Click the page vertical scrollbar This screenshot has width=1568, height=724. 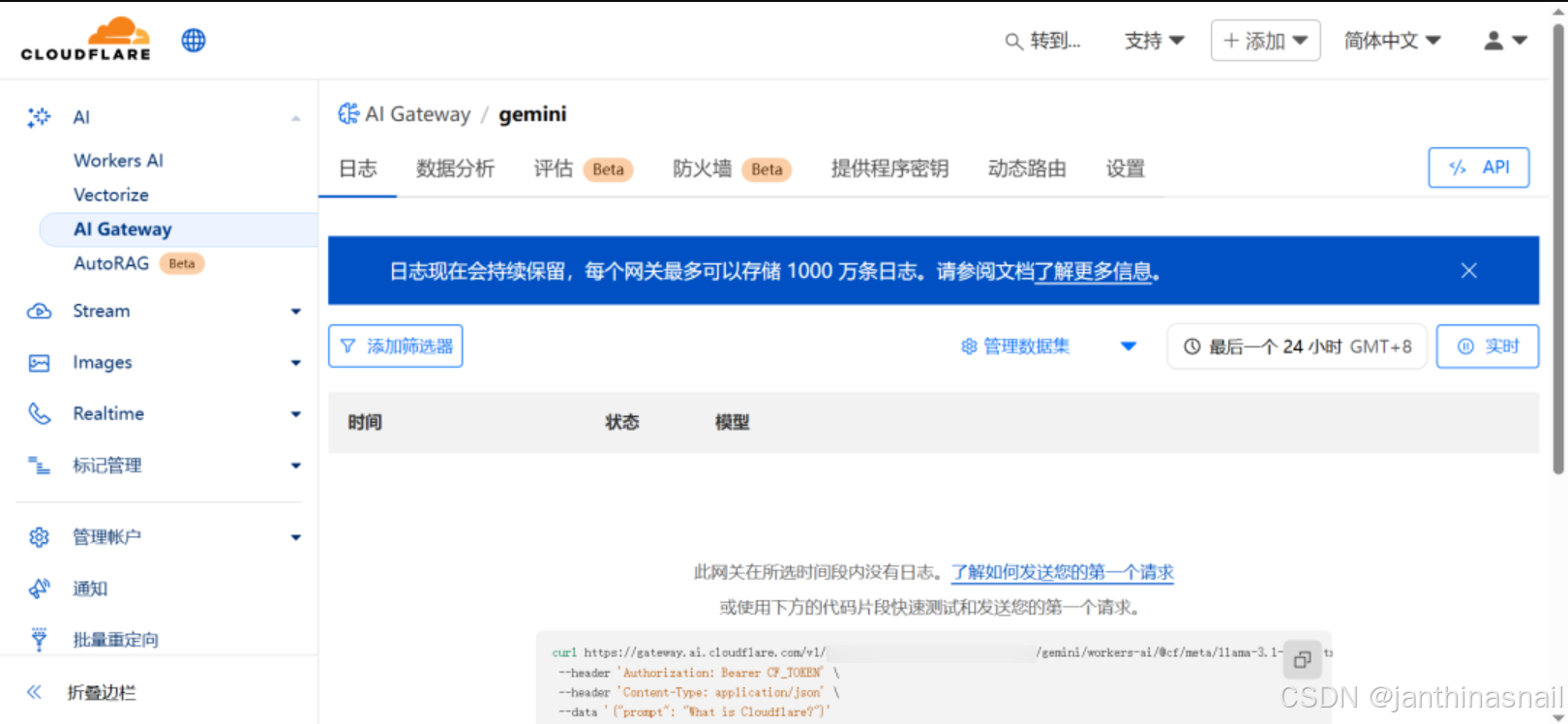click(x=1558, y=250)
